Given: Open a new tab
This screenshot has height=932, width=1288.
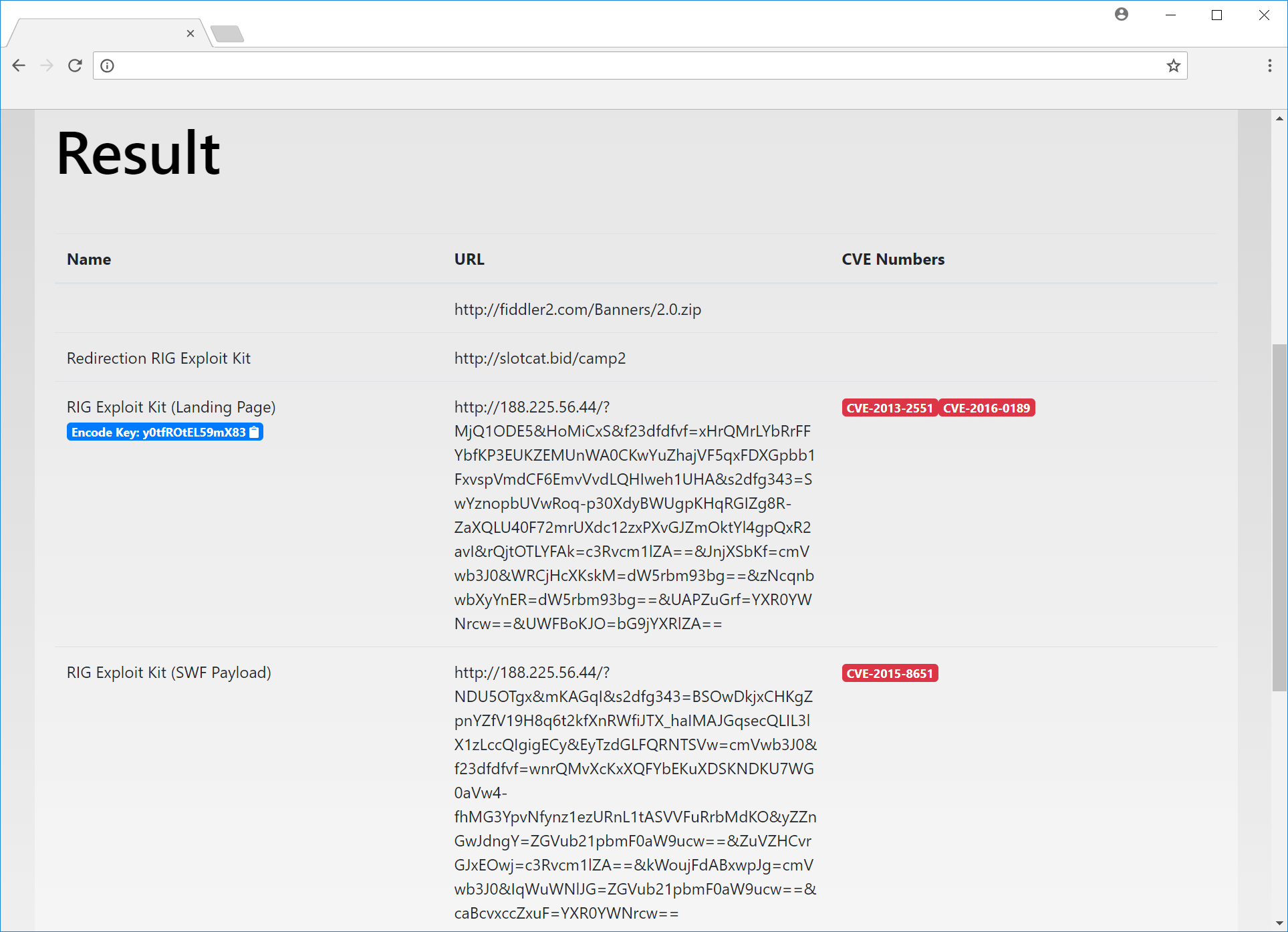Looking at the screenshot, I should [227, 33].
